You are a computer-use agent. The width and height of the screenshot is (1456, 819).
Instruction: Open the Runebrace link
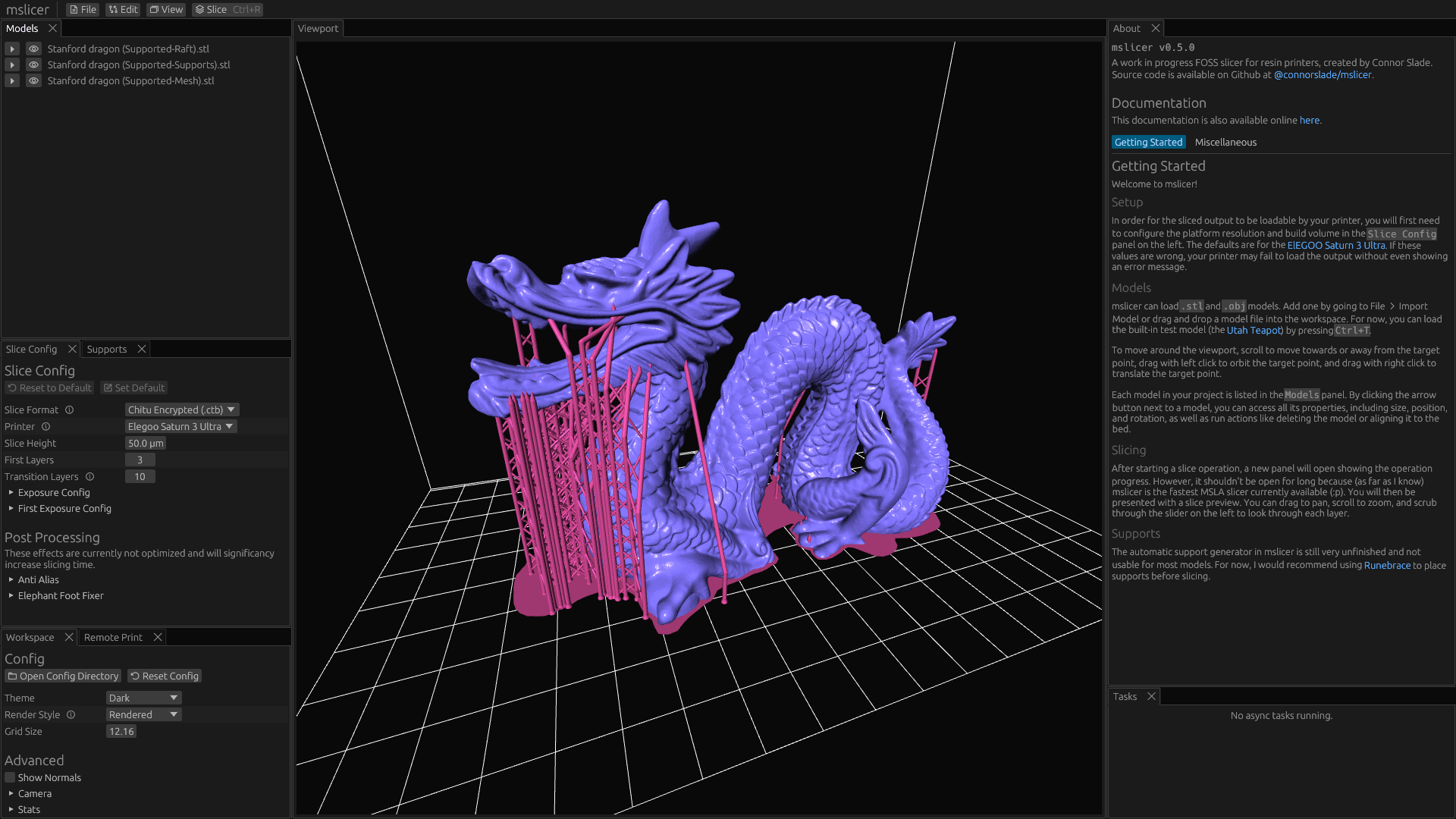coord(1387,566)
